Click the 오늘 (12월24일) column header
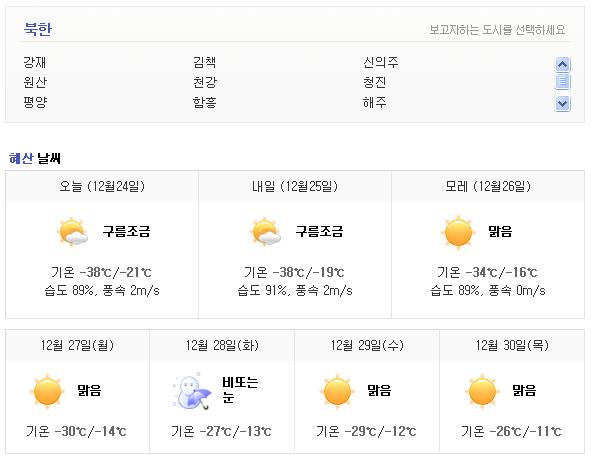This screenshot has height=462, width=592. point(102,186)
